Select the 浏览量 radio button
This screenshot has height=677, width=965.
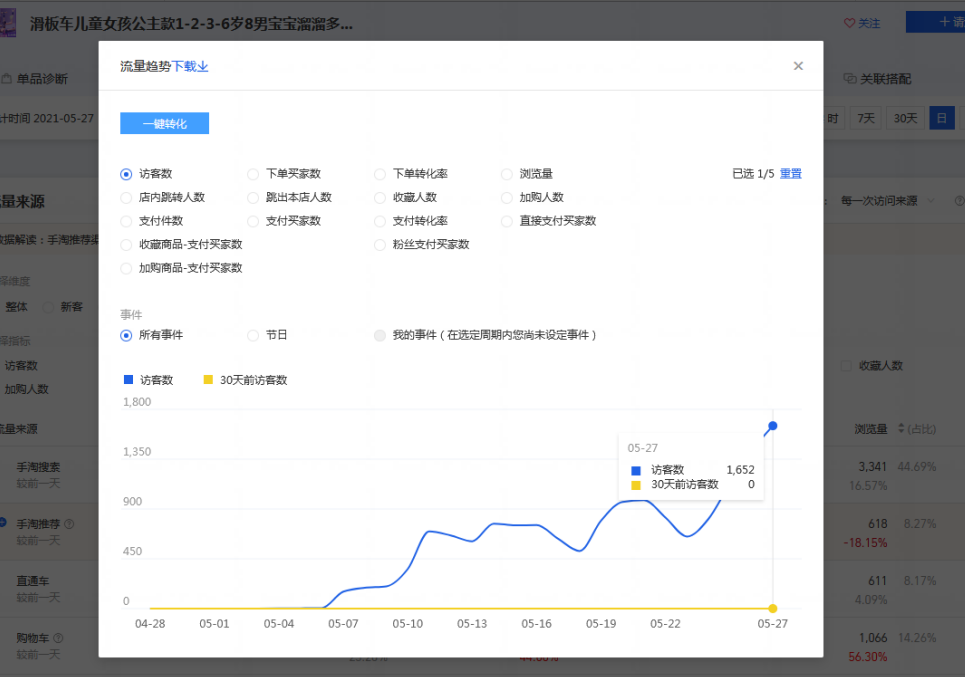[507, 174]
